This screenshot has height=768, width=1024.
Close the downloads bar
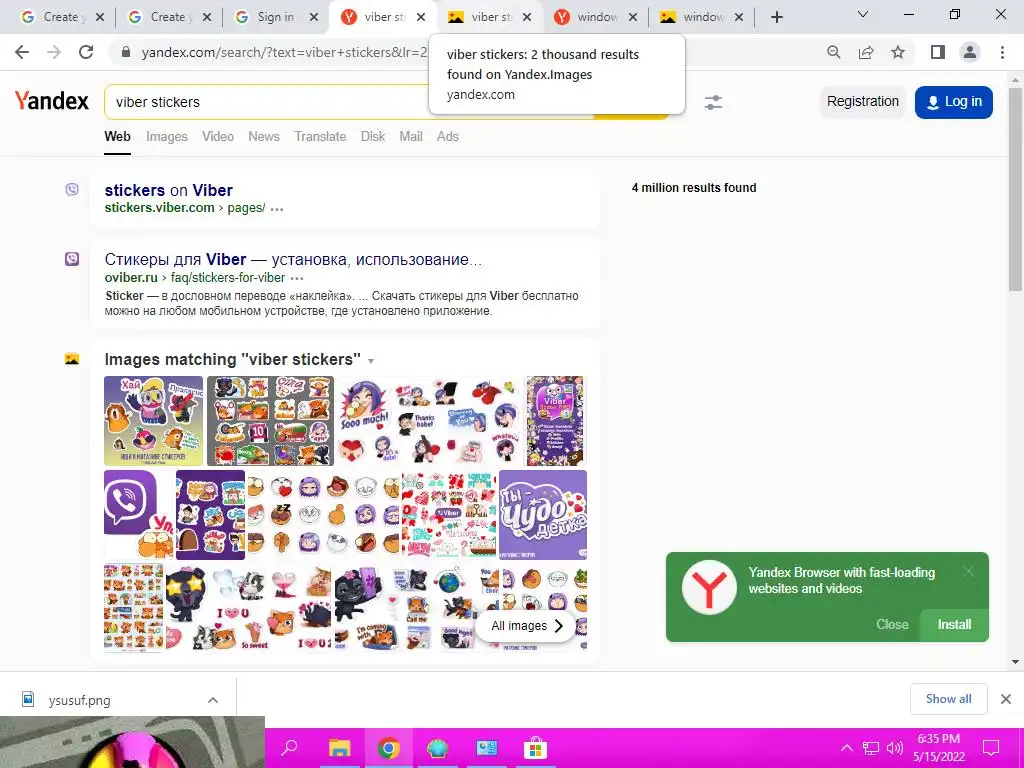click(1006, 699)
